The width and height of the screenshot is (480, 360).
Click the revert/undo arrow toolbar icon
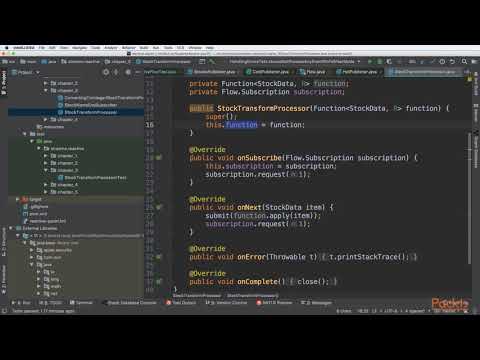tap(452, 62)
